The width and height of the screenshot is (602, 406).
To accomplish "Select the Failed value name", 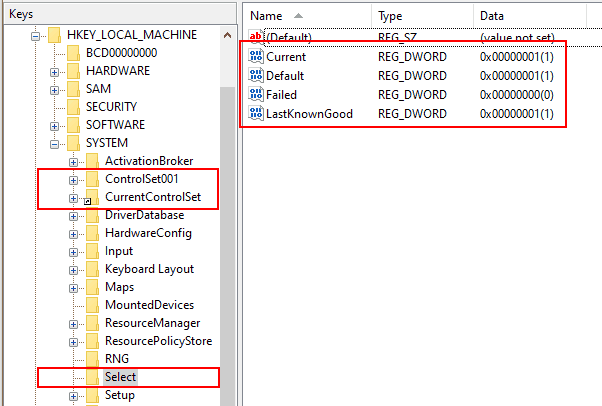I will pyautogui.click(x=281, y=94).
